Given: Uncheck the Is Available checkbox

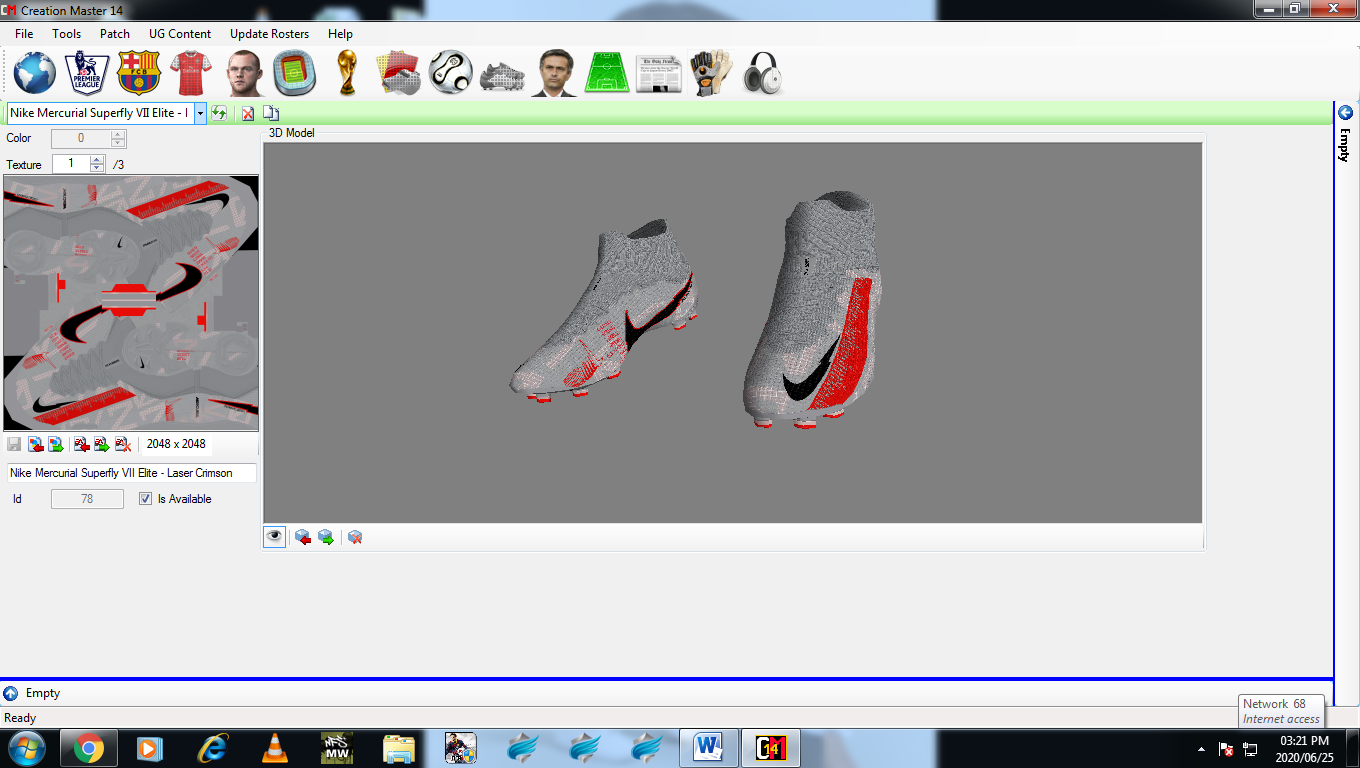Looking at the screenshot, I should [x=146, y=499].
